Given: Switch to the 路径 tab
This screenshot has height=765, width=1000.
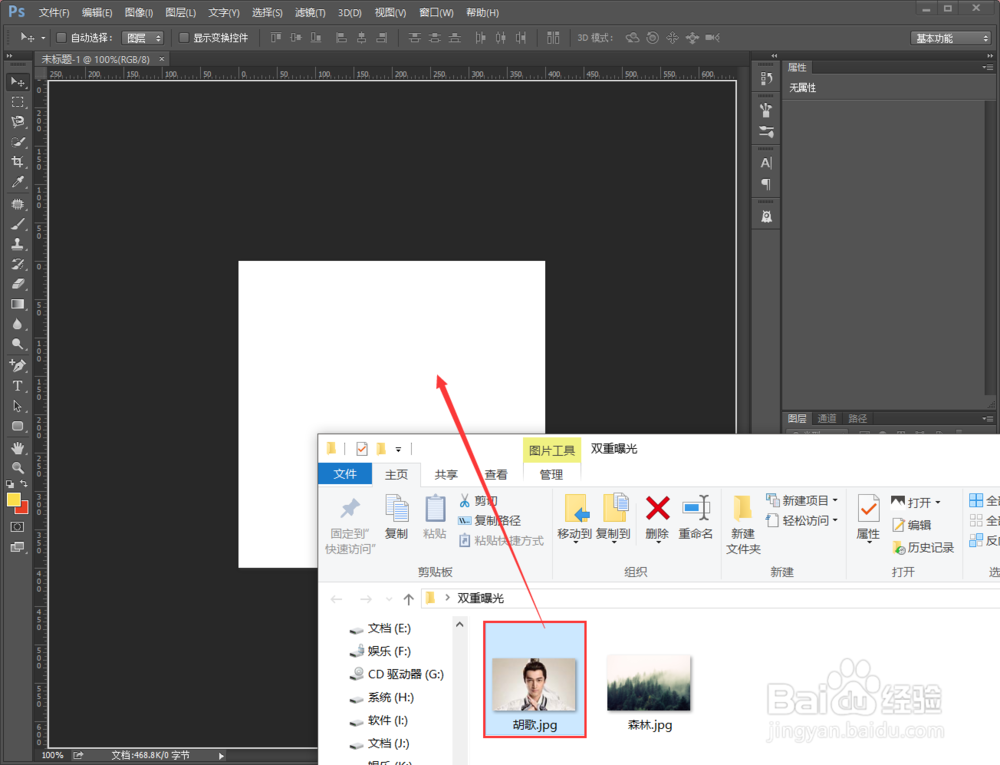Looking at the screenshot, I should click(857, 418).
